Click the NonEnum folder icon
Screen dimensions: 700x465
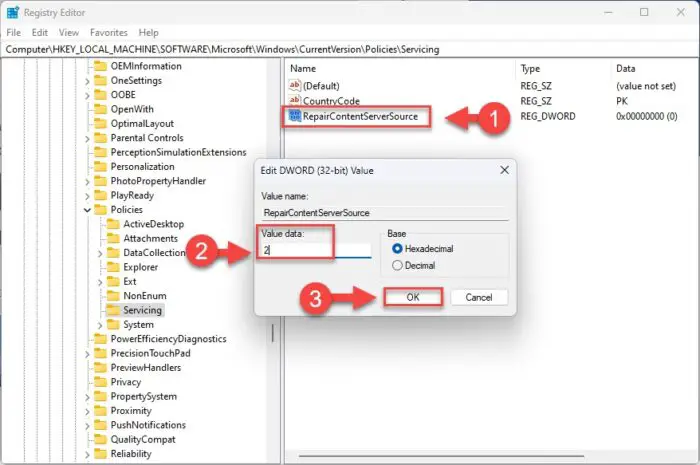pyautogui.click(x=113, y=295)
